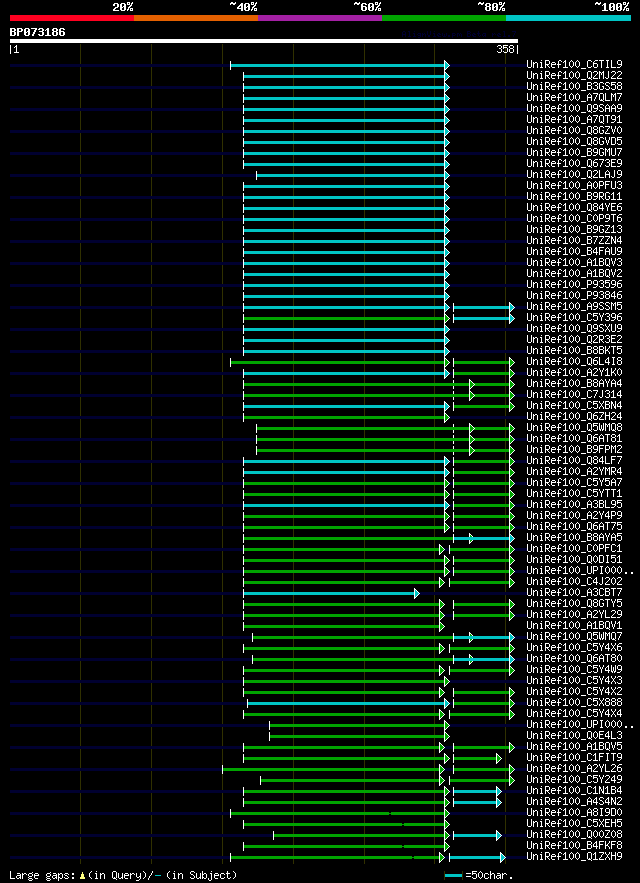640x883 pixels.
Task: Click the UniRef100_B8BKT5 label
Action: click(x=574, y=351)
